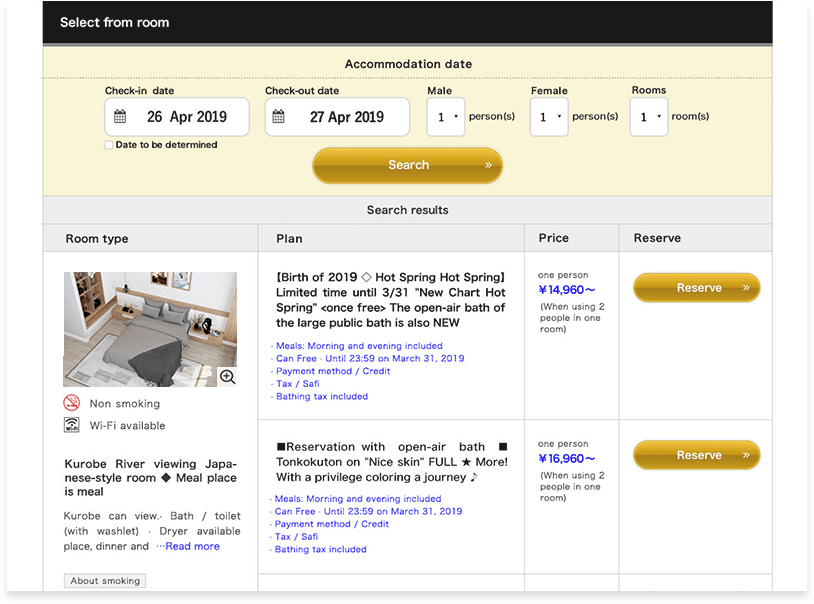Click the About smoking button
Image resolution: width=814 pixels, height=604 pixels.
tap(106, 581)
